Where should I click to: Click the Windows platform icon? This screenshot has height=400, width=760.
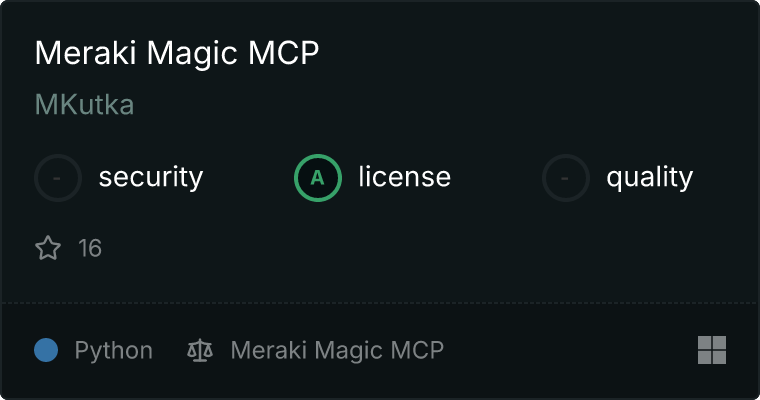[712, 350]
